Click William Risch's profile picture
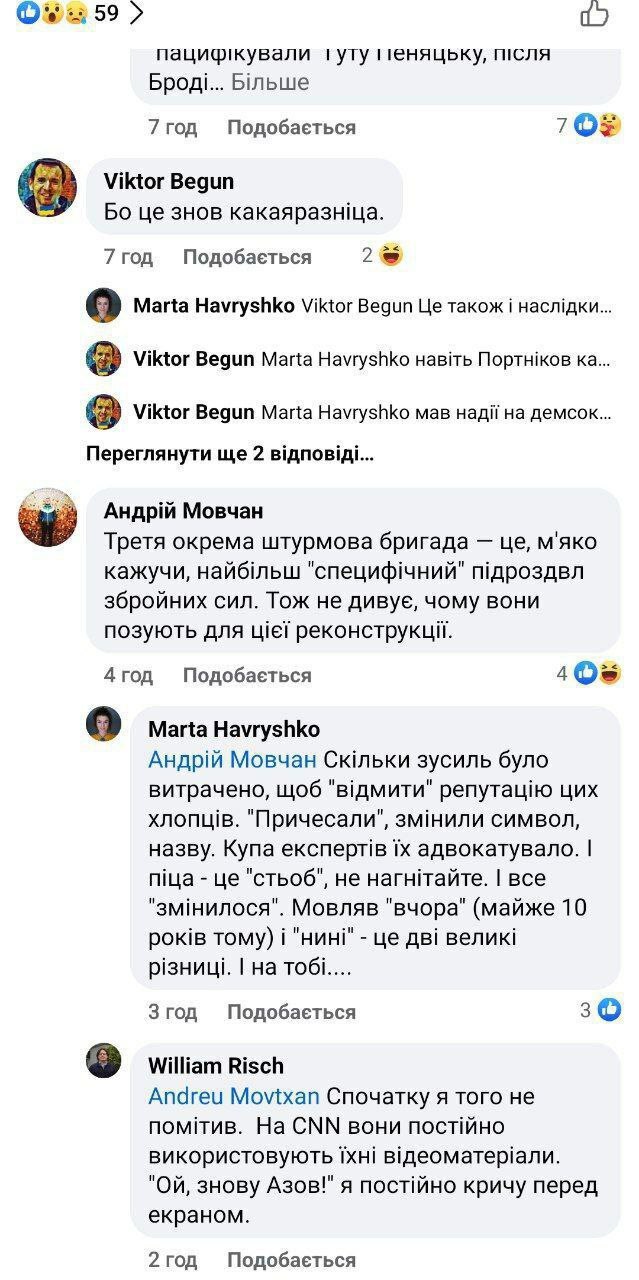This screenshot has width=639, height=1280. (x=103, y=1060)
